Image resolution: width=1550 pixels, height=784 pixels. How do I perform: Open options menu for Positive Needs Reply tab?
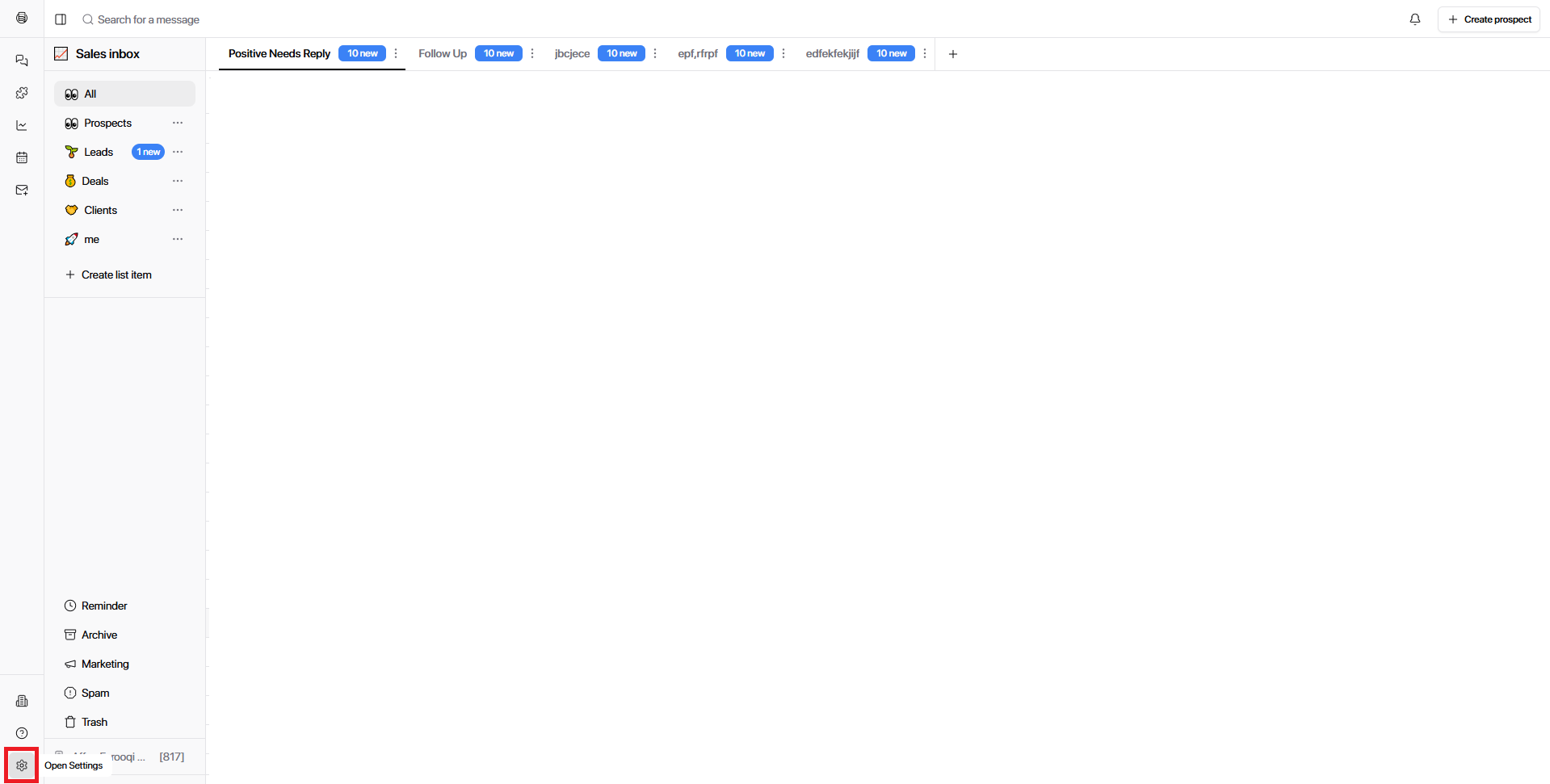click(x=396, y=53)
